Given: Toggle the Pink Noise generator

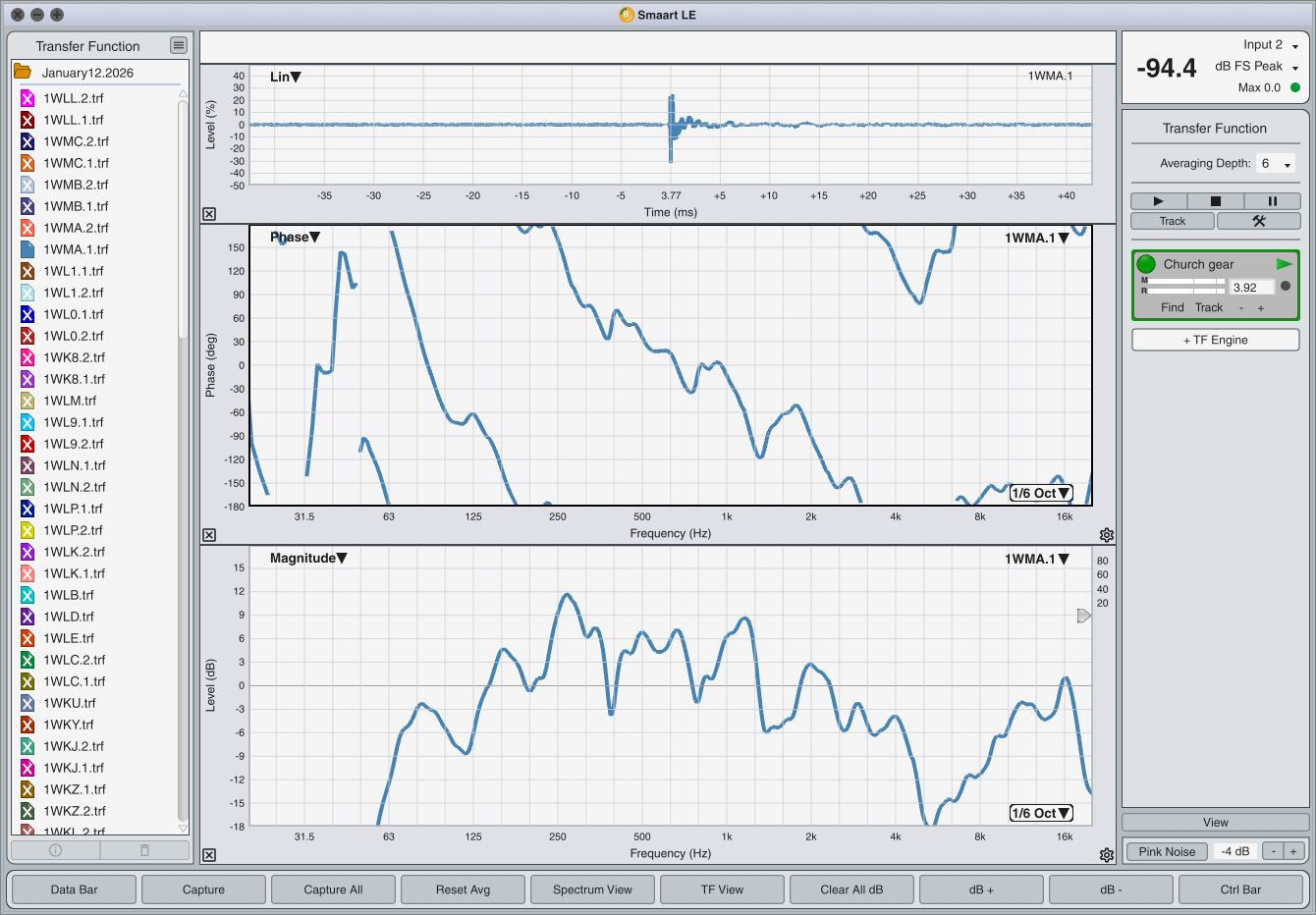Looking at the screenshot, I should tap(1167, 851).
